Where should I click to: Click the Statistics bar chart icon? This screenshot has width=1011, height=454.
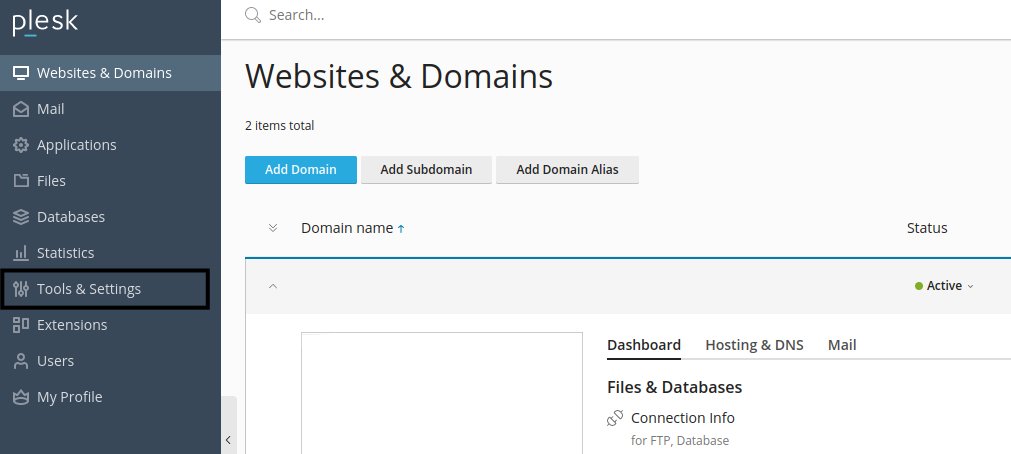tap(21, 253)
